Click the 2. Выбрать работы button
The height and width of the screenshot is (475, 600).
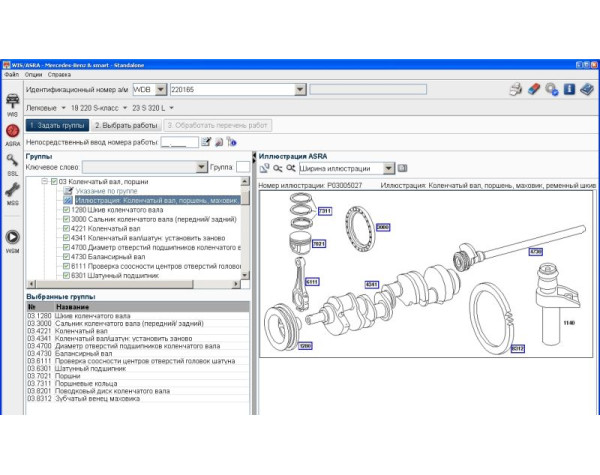click(125, 125)
